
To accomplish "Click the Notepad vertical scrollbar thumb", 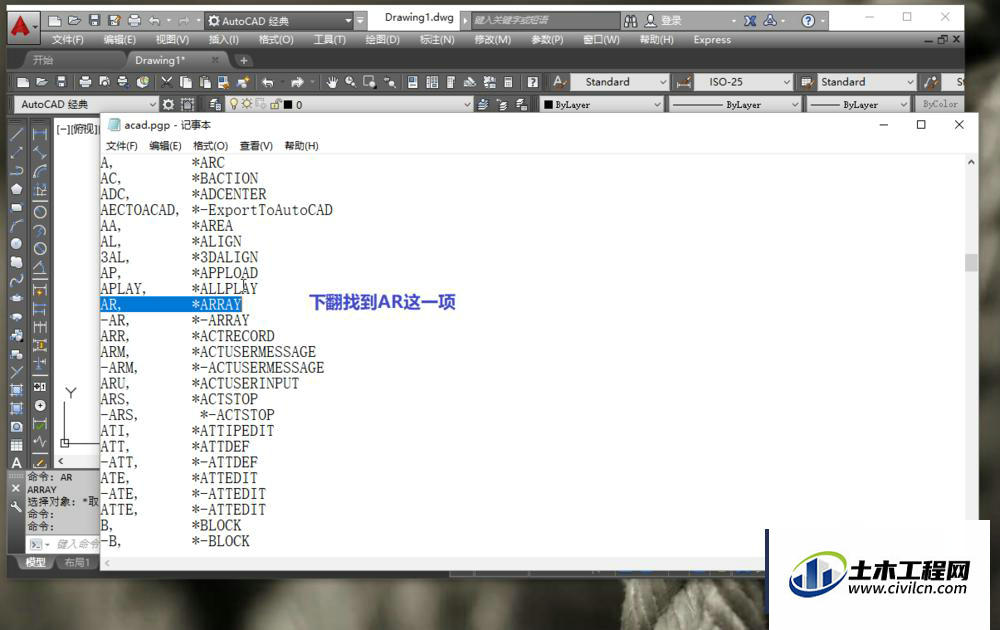I will point(971,262).
